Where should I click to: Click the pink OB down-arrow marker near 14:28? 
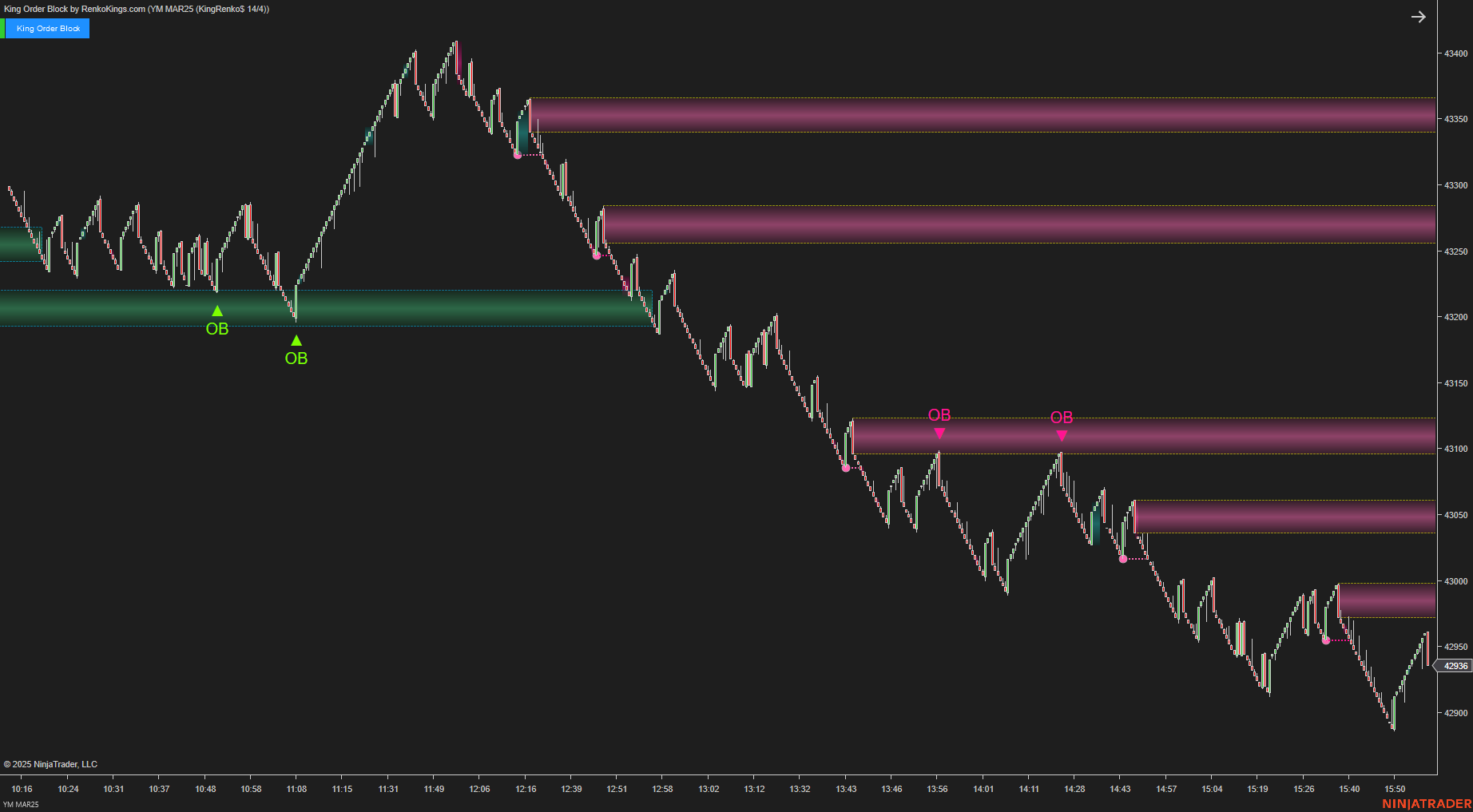coord(1062,435)
